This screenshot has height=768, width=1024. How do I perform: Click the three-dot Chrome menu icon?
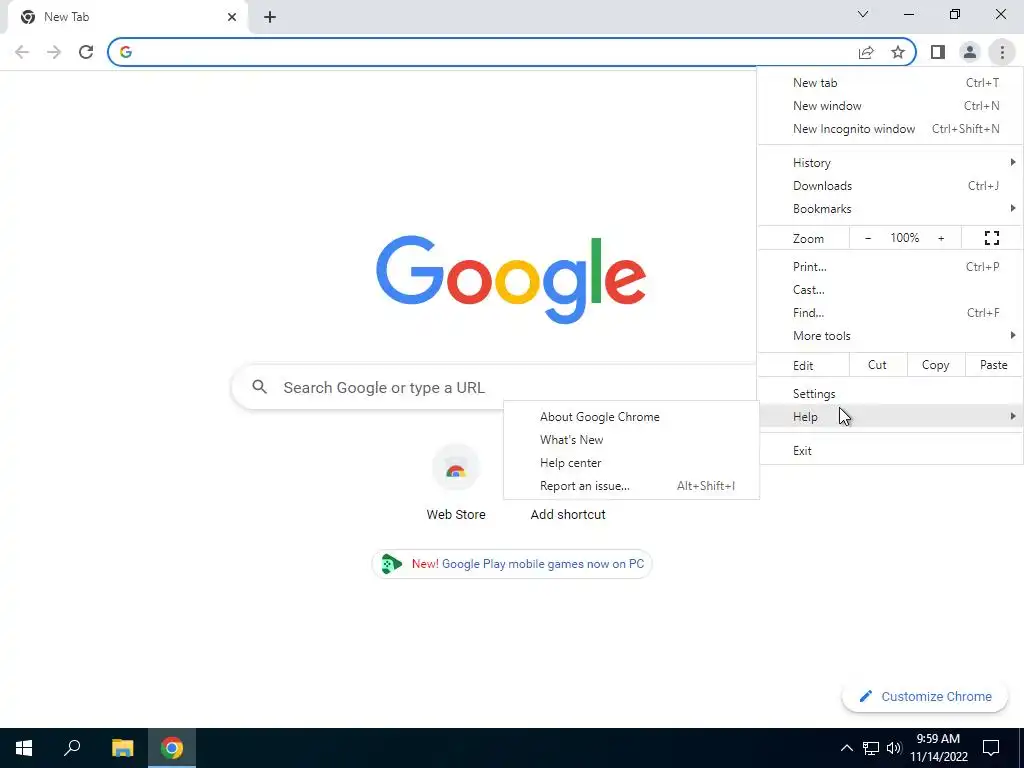1002,52
